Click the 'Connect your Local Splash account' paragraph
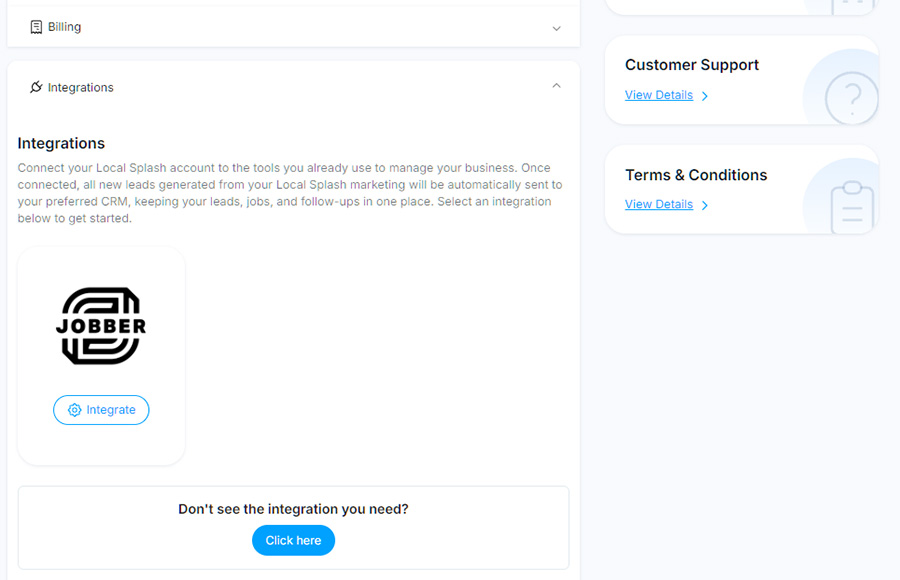900x580 pixels. 290,193
